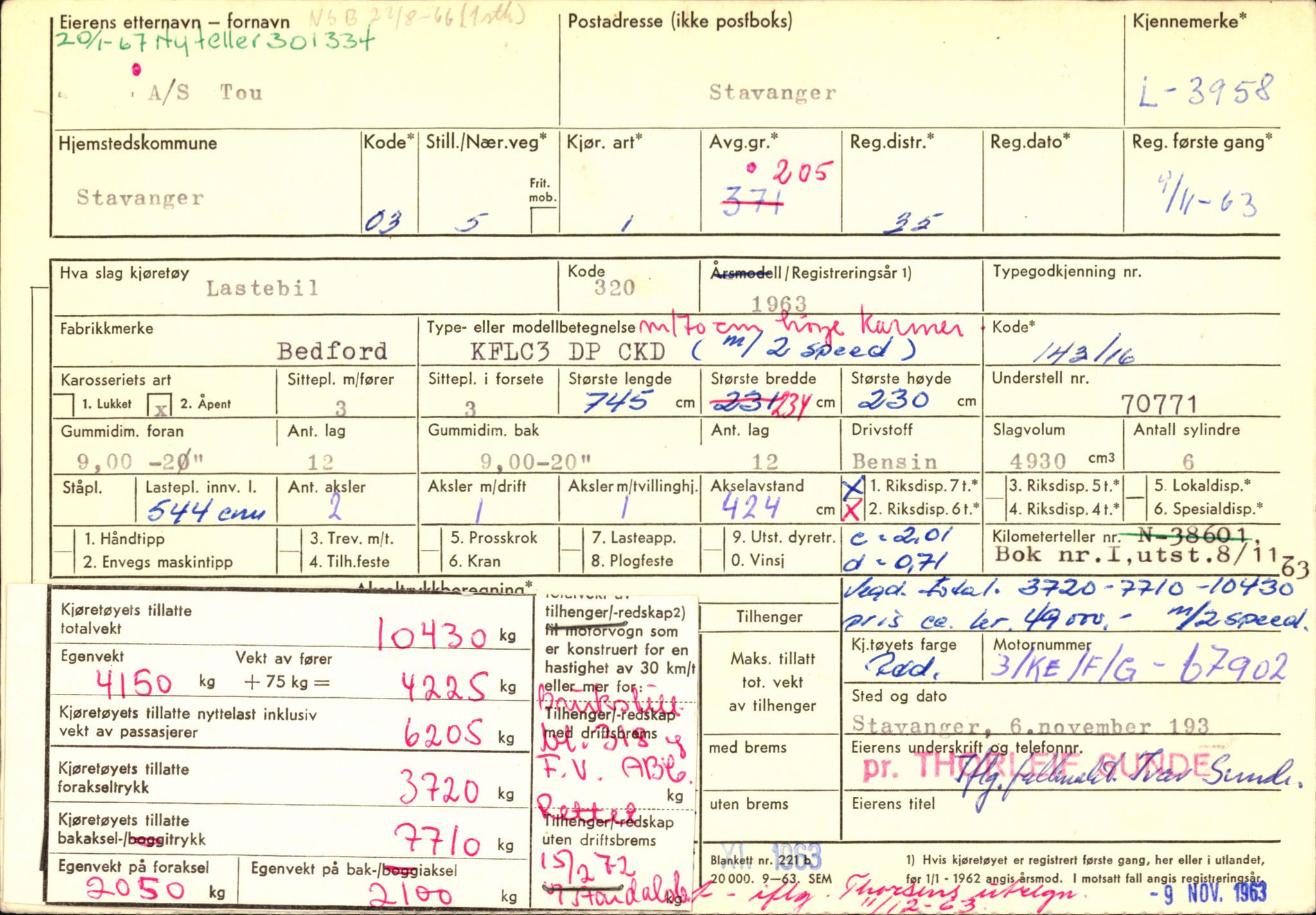The image size is (1316, 915).
Task: Click Stavanger under Hjemstedskommune
Action: point(140,197)
